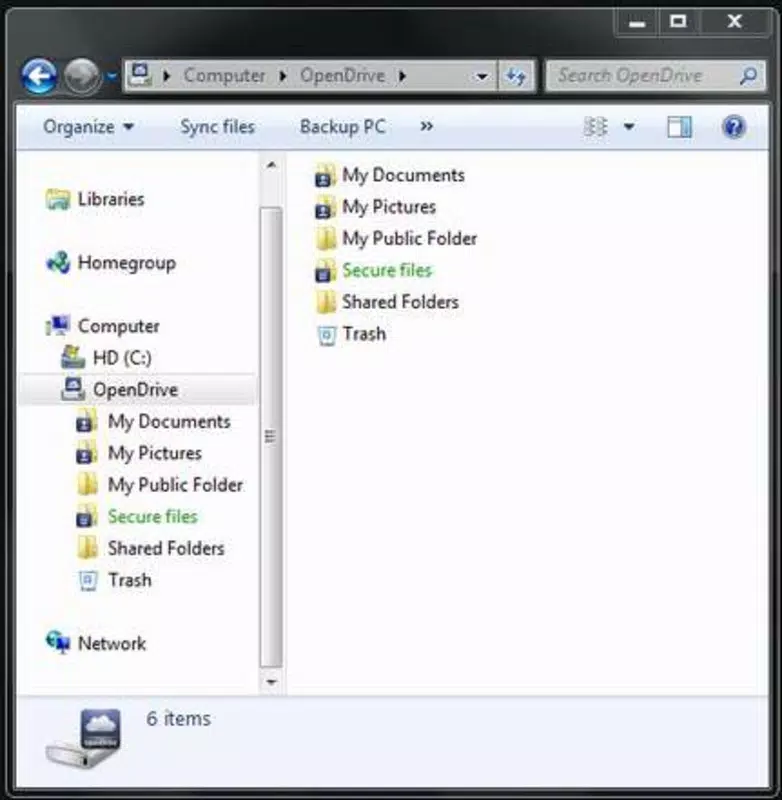
Task: Click Trash bin icon in file list
Action: 326,335
